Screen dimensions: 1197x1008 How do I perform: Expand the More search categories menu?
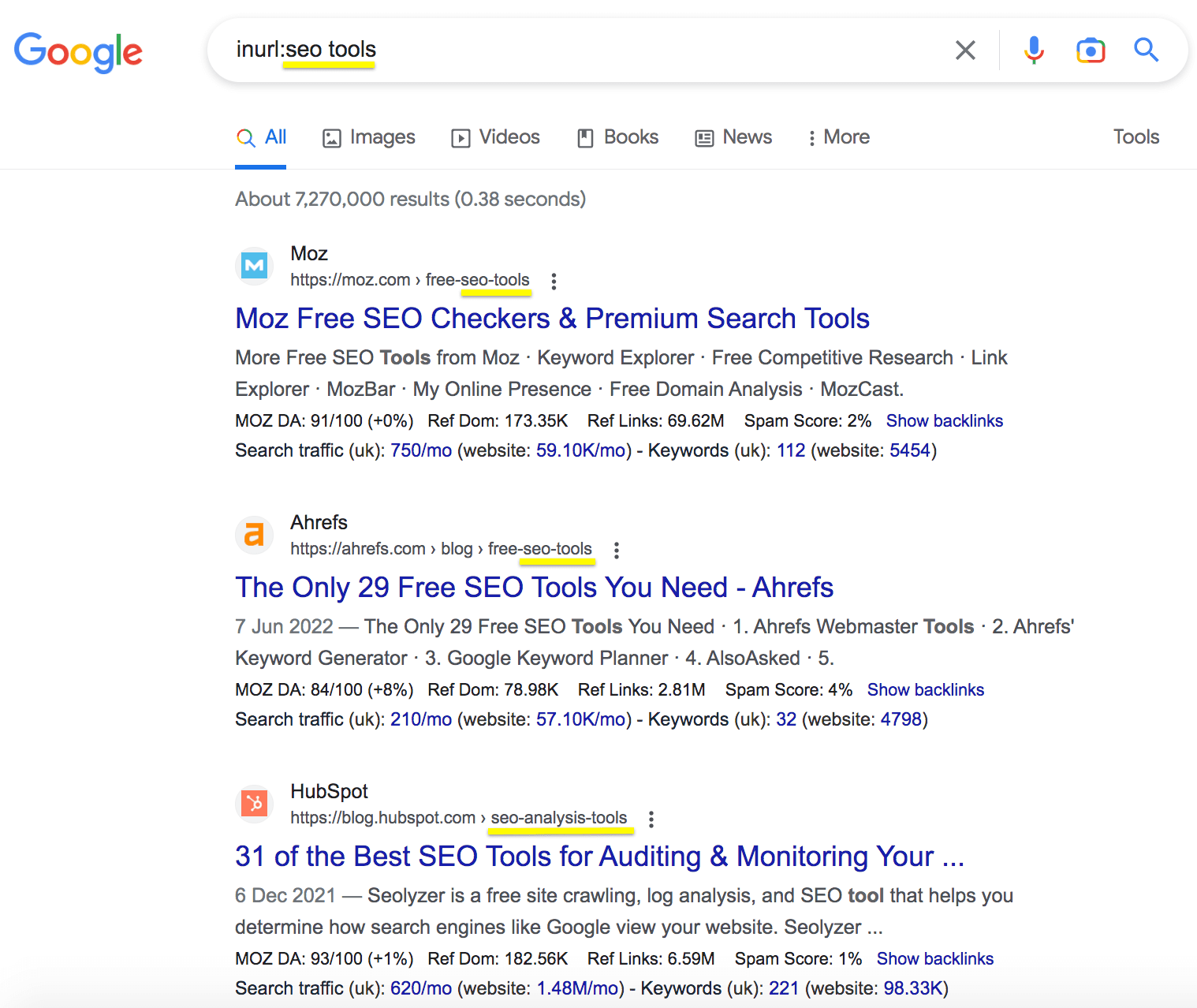(839, 137)
